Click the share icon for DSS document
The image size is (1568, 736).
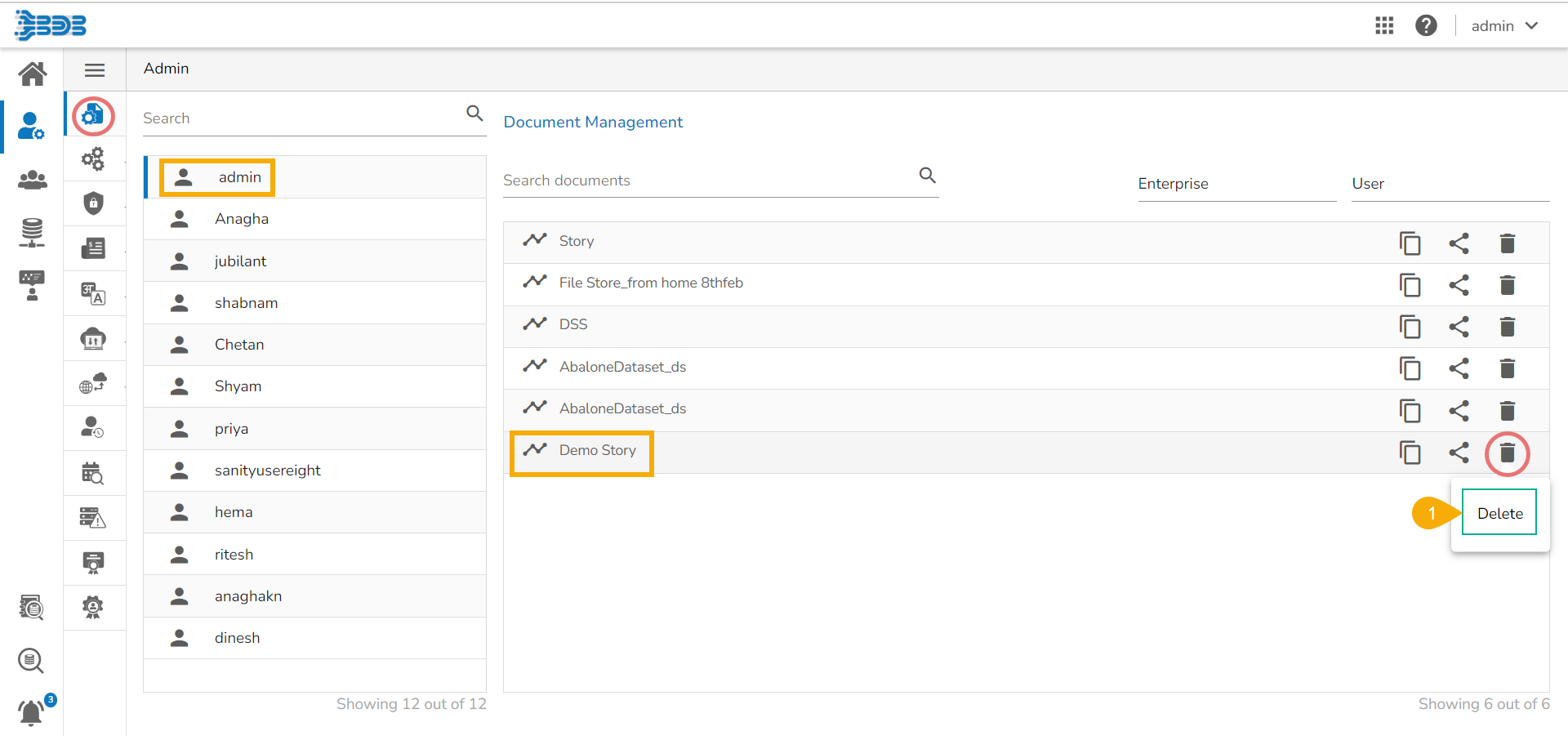[1459, 327]
